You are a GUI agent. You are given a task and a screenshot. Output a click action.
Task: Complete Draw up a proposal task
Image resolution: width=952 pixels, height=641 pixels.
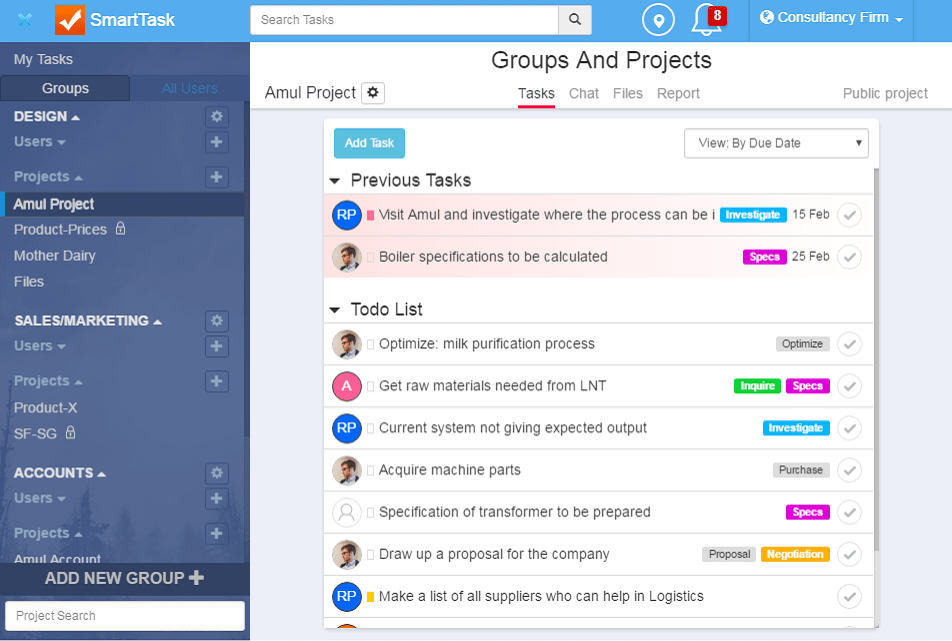click(849, 554)
